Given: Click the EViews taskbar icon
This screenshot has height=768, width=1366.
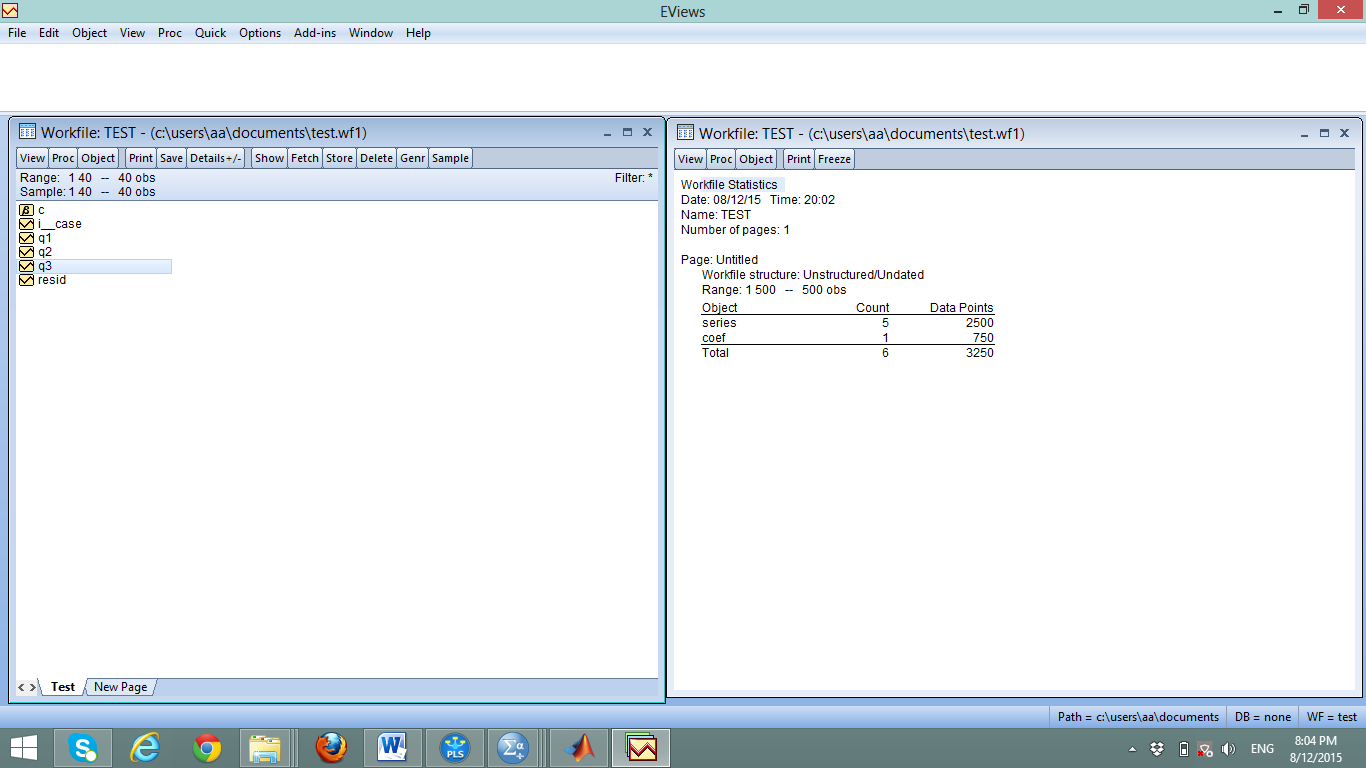Looking at the screenshot, I should pos(640,747).
